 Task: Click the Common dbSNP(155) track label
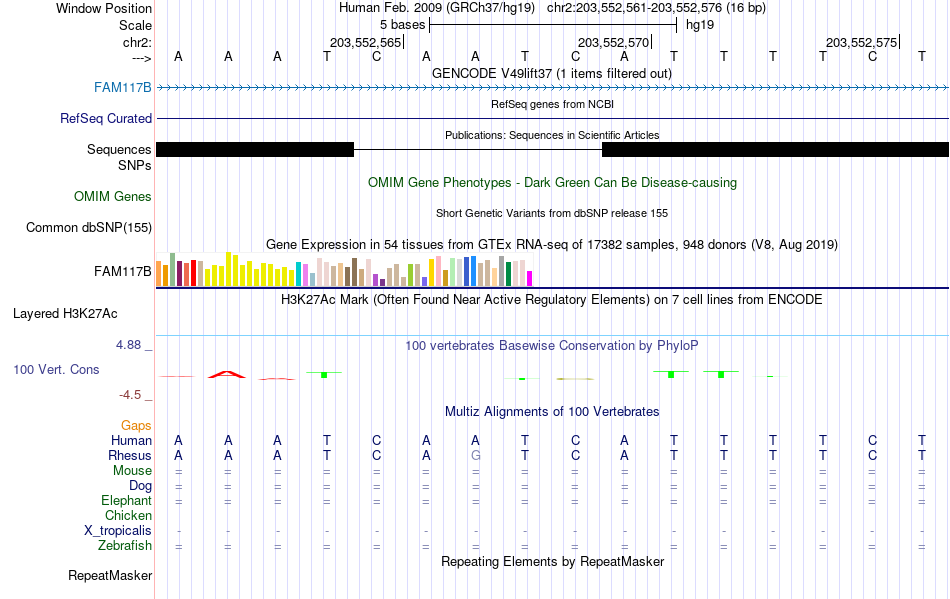[x=89, y=228]
